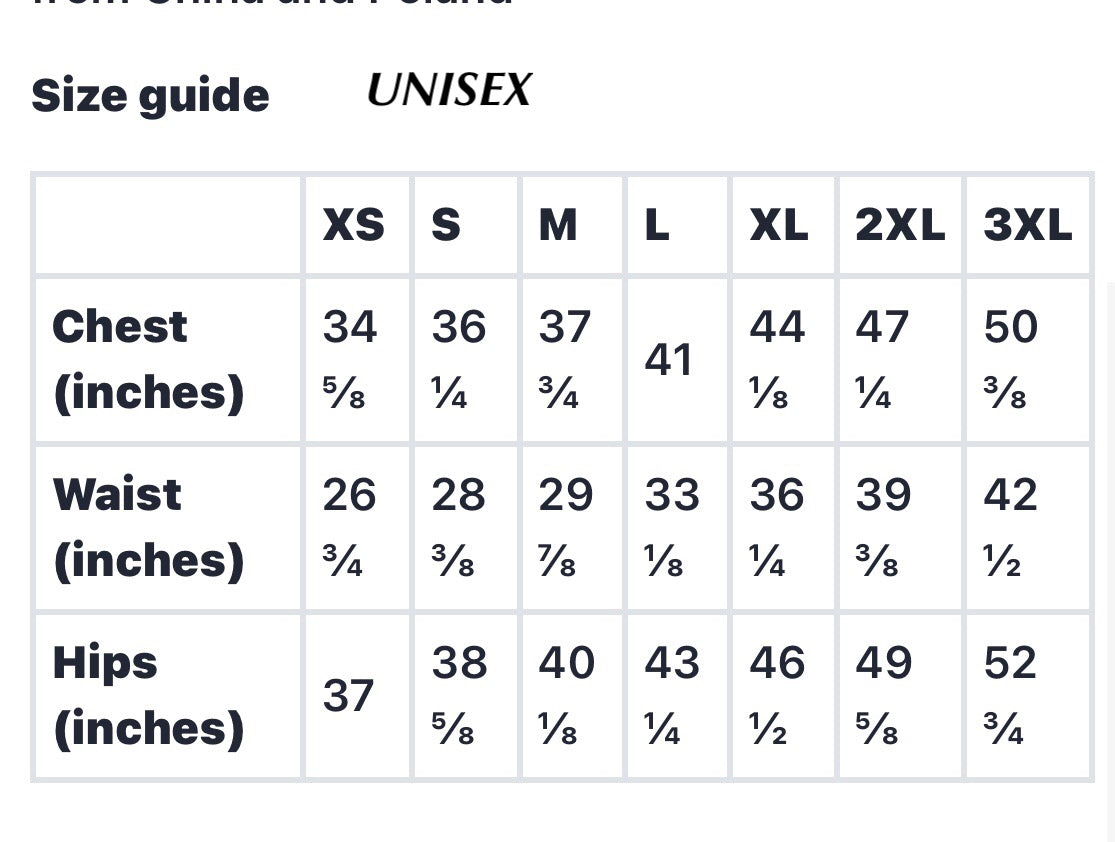
Task: Select the M waist value 29 ⅞
Action: [566, 526]
